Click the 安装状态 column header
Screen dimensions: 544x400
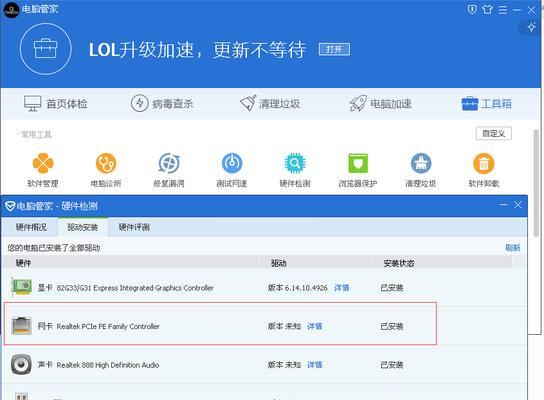399,263
